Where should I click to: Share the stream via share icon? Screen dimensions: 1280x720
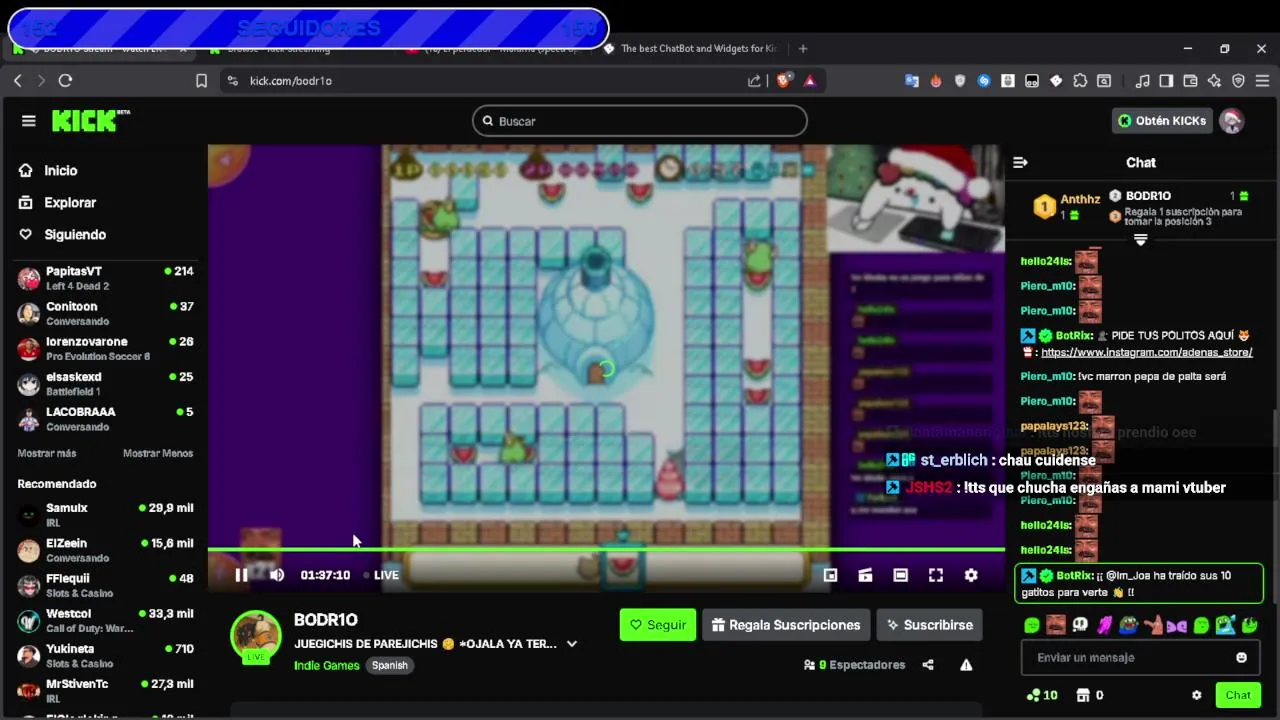coord(928,665)
